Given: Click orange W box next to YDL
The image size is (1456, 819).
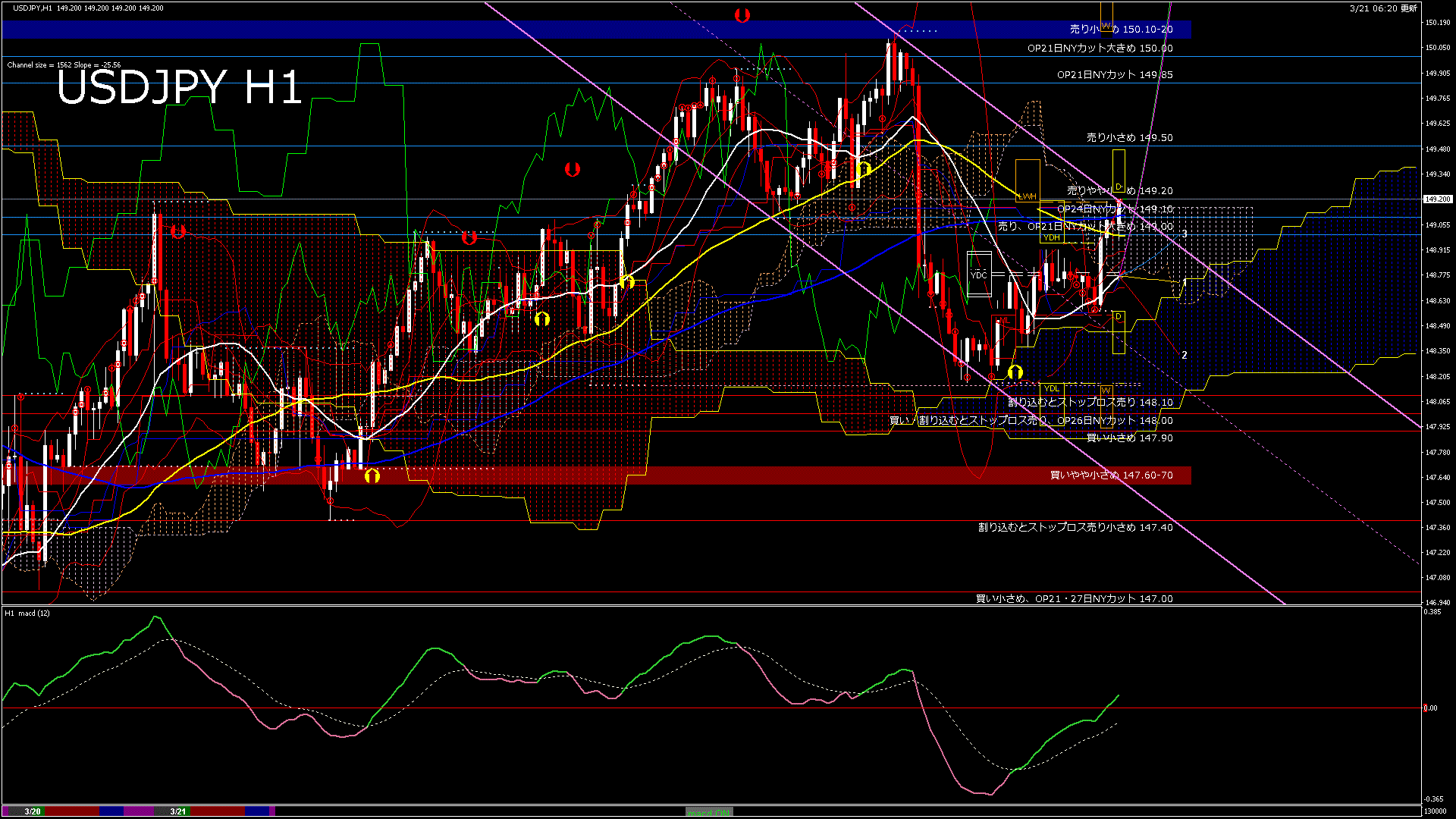Looking at the screenshot, I should (1106, 390).
